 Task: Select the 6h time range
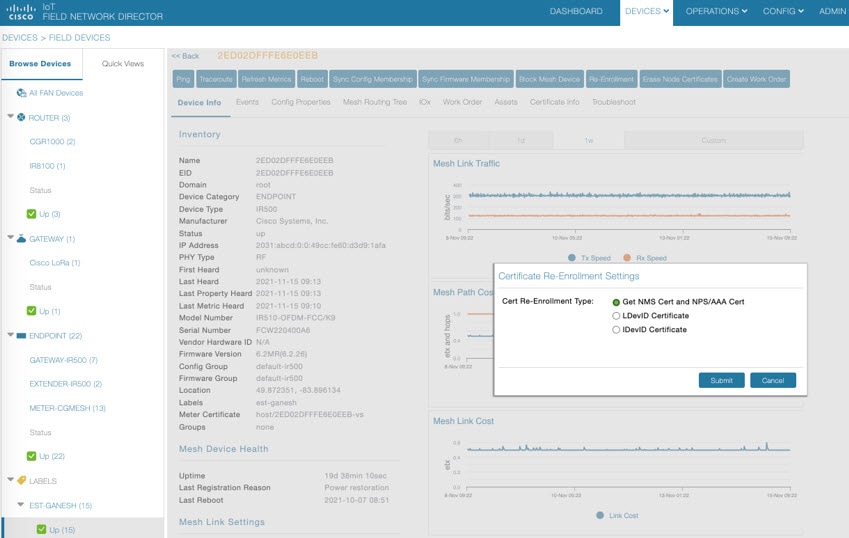click(x=459, y=140)
